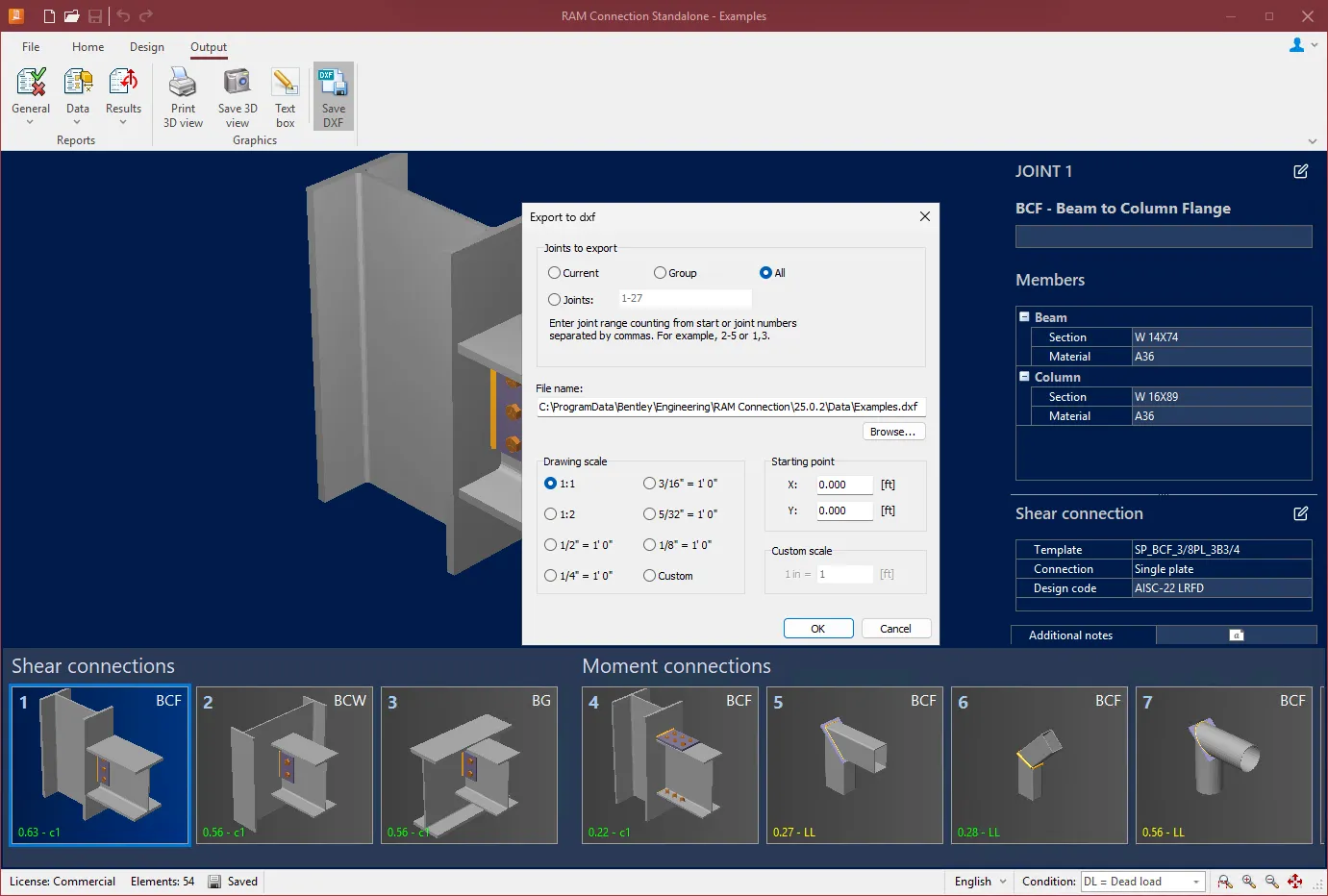This screenshot has height=896, width=1328.
Task: Click the Starting point X input field
Action: (843, 485)
